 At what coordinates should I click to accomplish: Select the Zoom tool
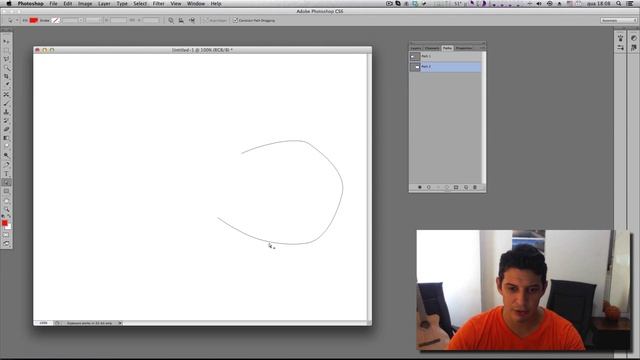click(x=6, y=209)
